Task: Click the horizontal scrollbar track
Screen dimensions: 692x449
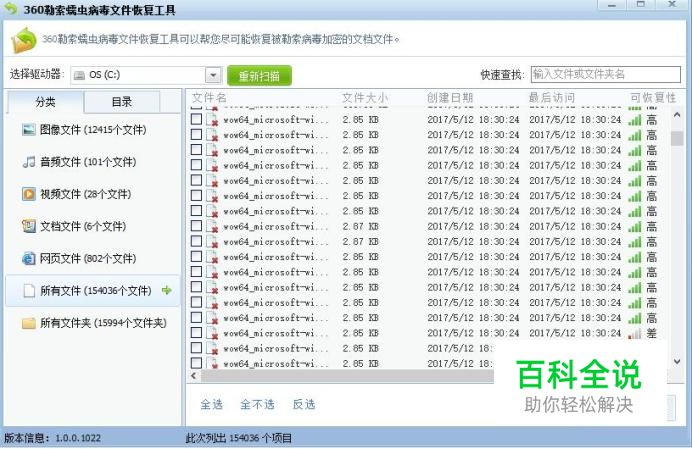Action: (x=347, y=376)
